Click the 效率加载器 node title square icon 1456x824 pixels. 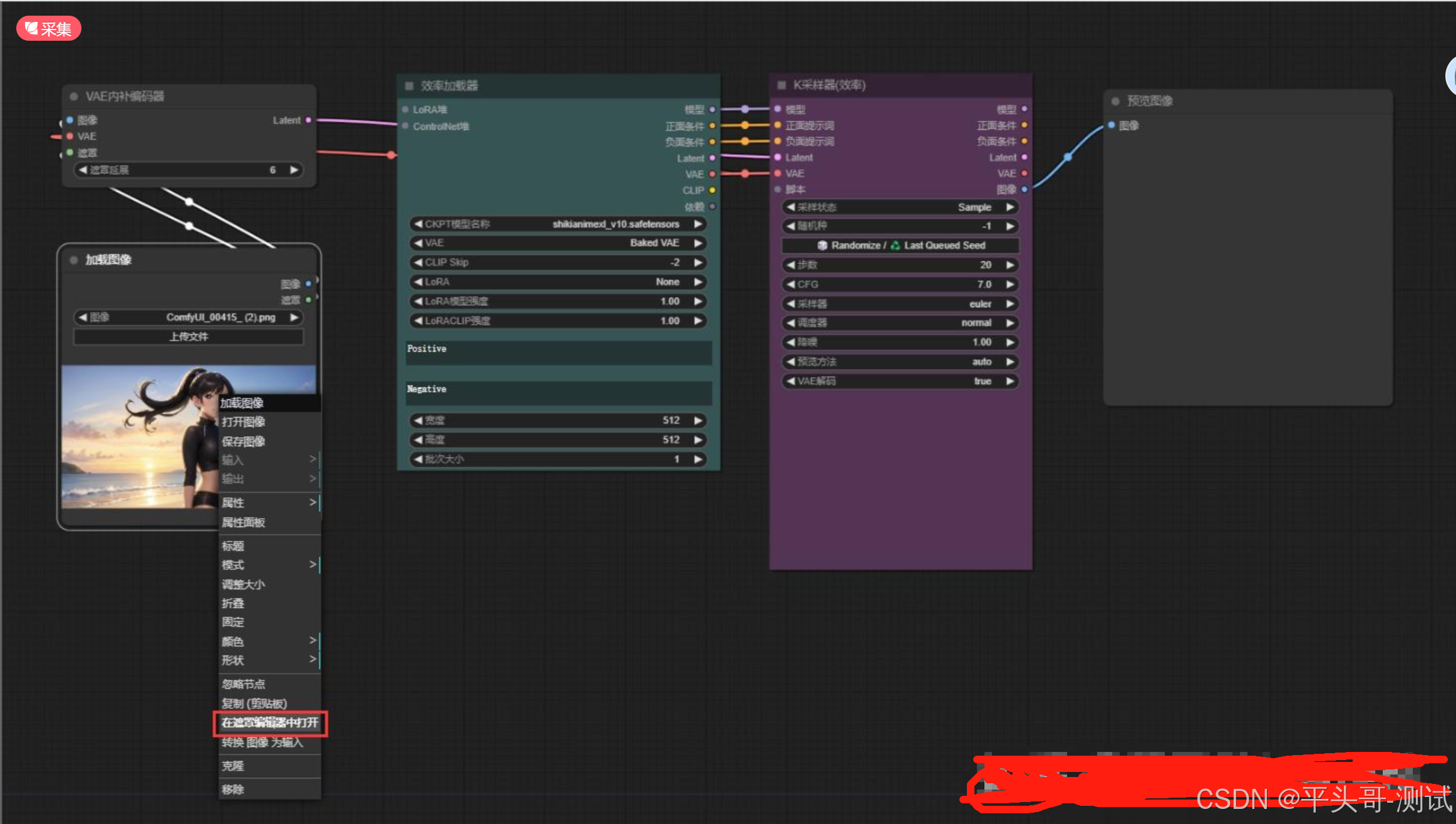coord(410,86)
